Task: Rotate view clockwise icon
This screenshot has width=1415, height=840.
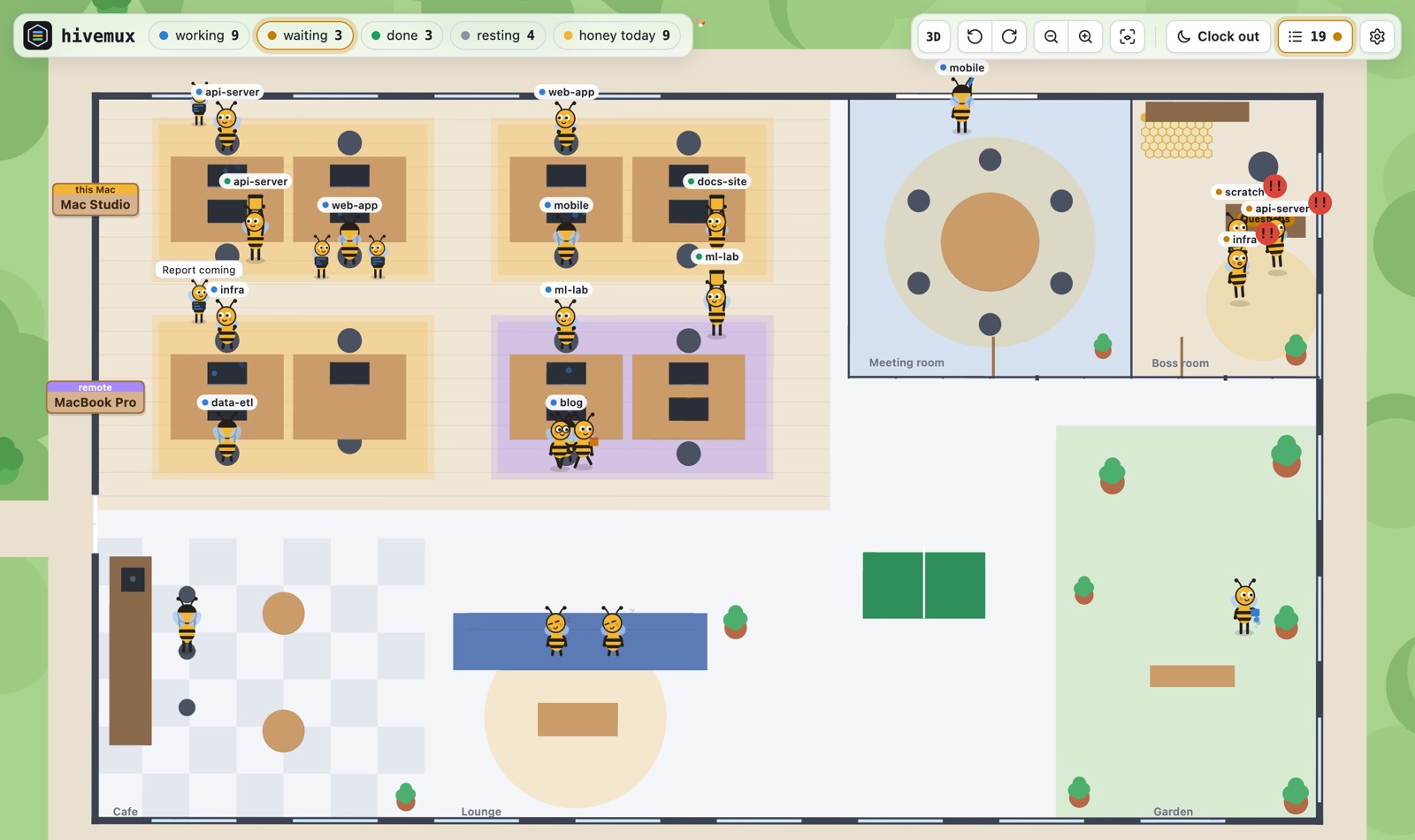Action: [1009, 36]
